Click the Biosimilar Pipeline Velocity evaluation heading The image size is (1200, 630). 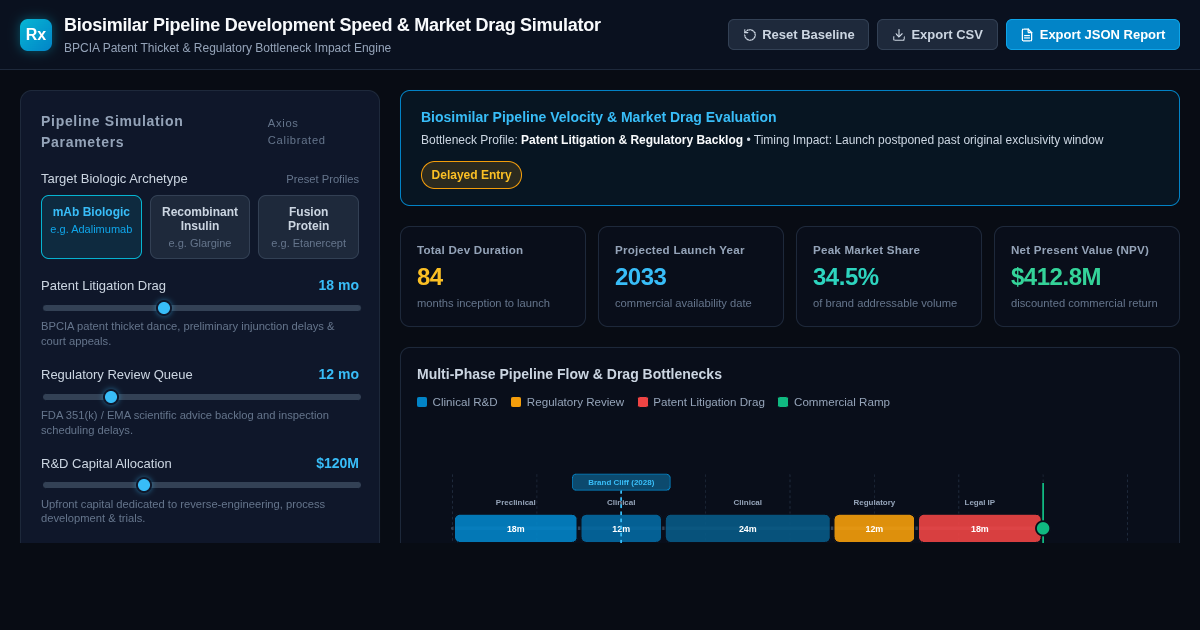pyautogui.click(x=599, y=117)
